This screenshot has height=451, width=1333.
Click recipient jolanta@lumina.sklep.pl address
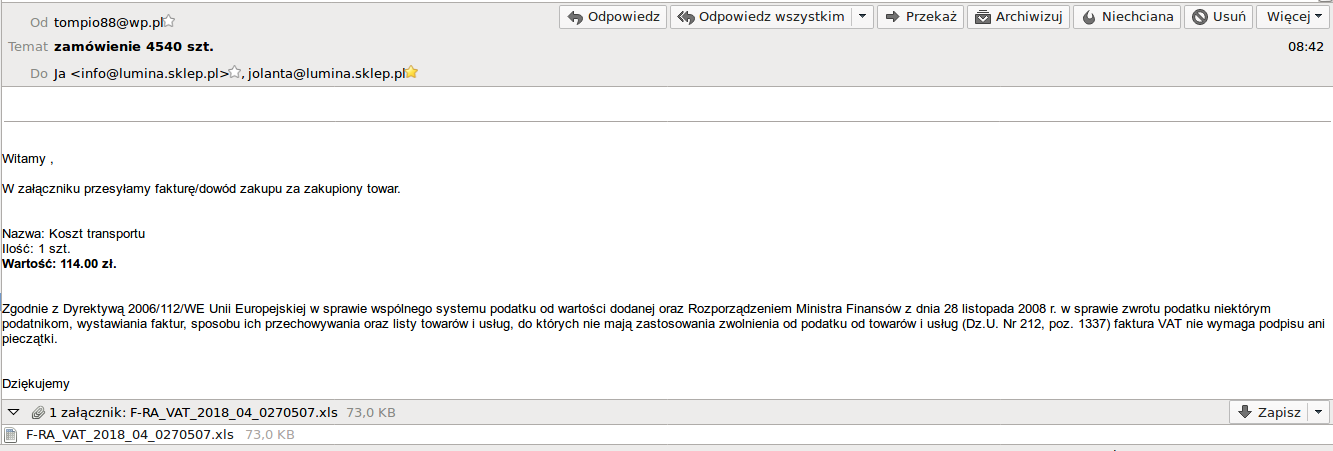point(326,72)
